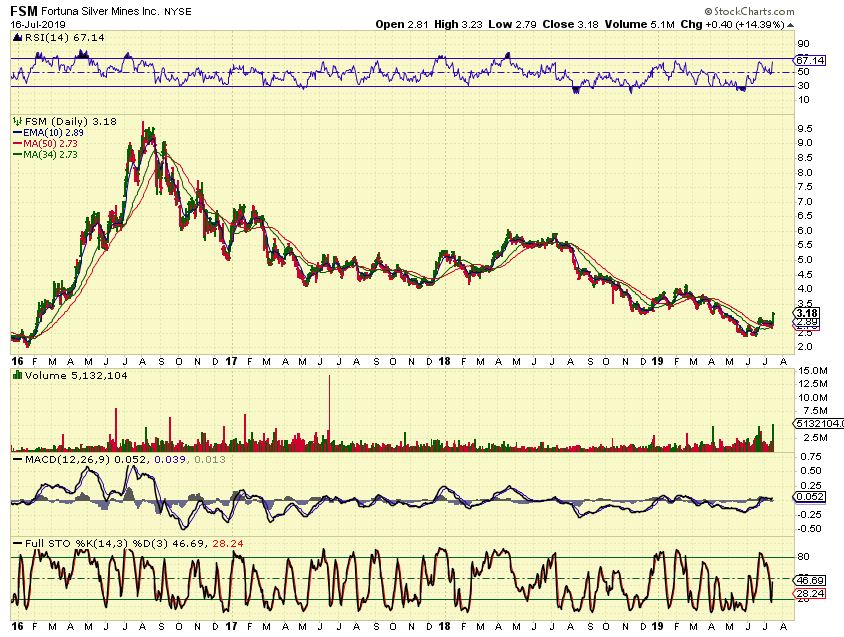Click the 'Open 2.81' quote value
Viewport: 844px width, 637px height.
coord(402,24)
